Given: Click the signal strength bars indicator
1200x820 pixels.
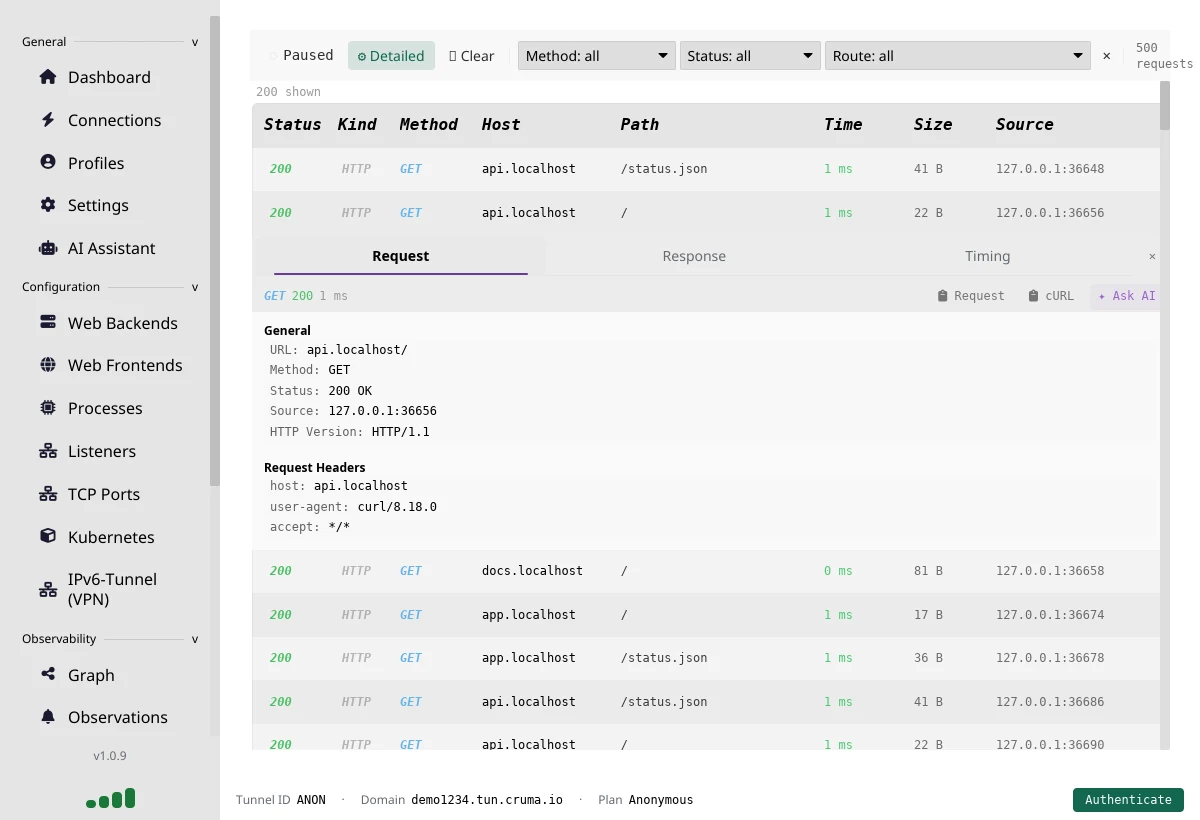Looking at the screenshot, I should point(110,798).
